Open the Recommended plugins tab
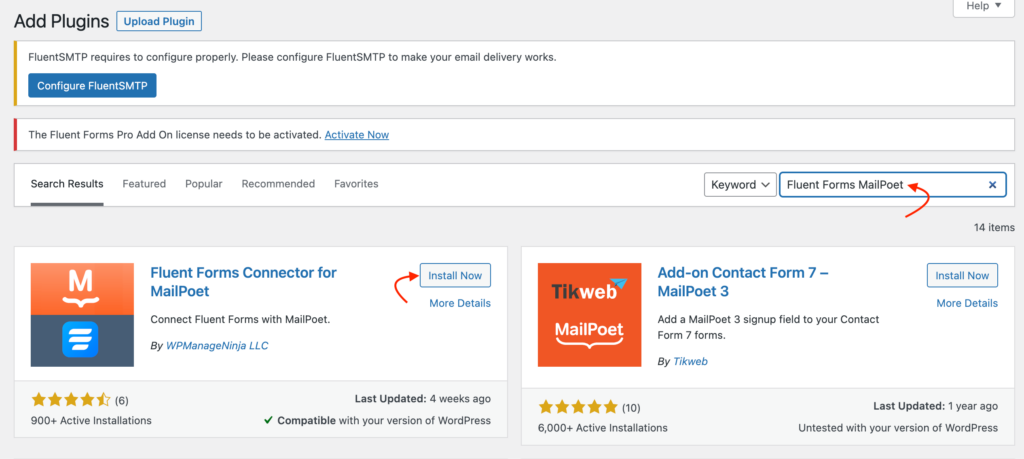 [x=278, y=184]
